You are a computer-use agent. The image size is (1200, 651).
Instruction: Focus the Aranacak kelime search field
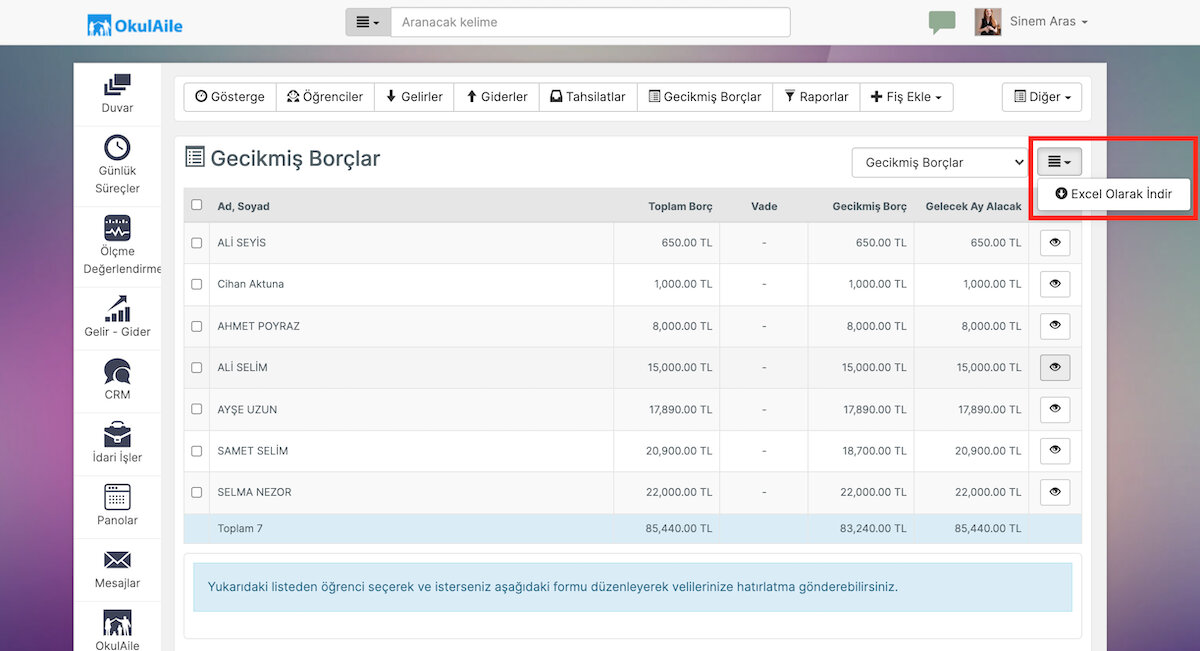590,22
